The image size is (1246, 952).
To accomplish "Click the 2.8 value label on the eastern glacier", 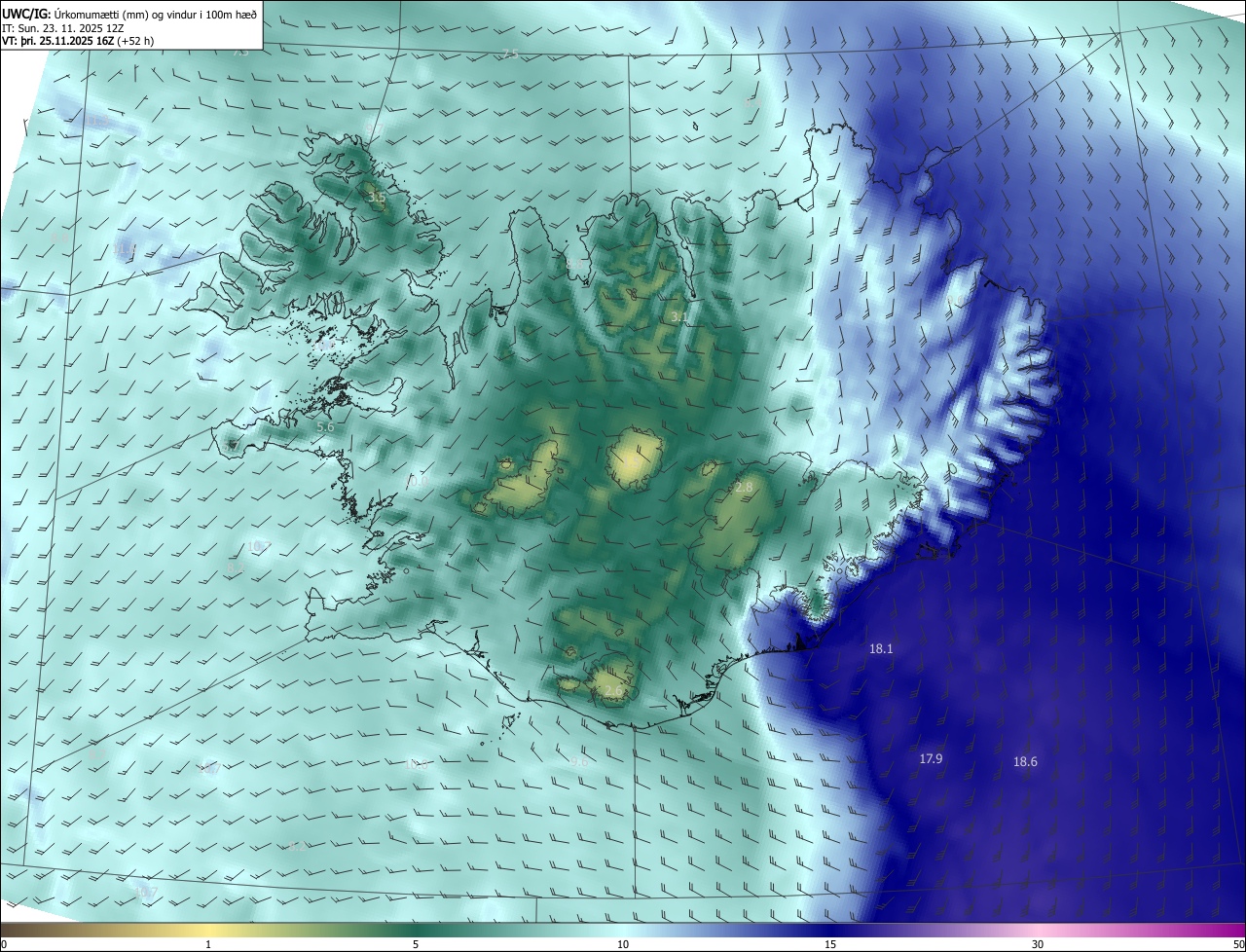I will click(x=745, y=487).
